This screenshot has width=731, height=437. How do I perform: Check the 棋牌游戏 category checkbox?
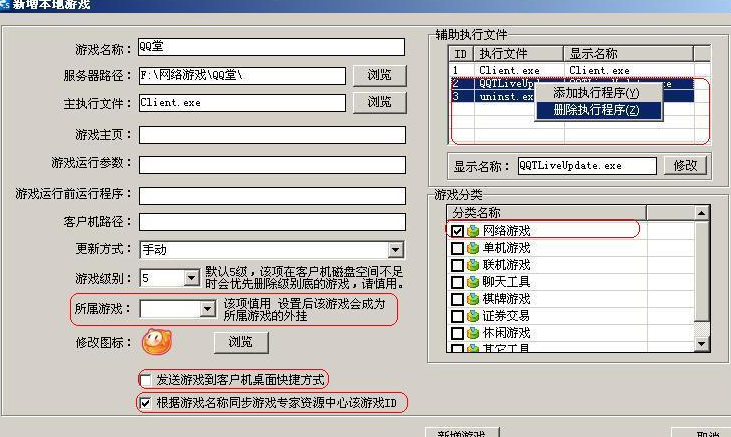[x=457, y=299]
